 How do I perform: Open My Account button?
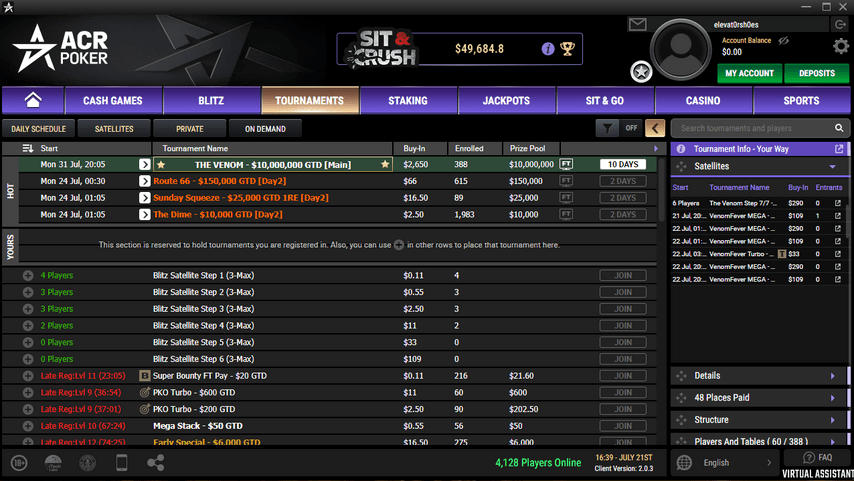[749, 73]
